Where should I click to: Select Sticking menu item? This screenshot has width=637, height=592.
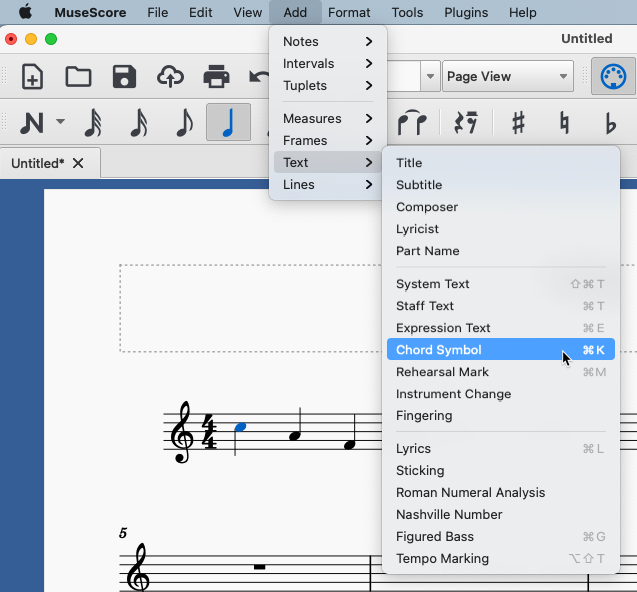tap(500, 470)
